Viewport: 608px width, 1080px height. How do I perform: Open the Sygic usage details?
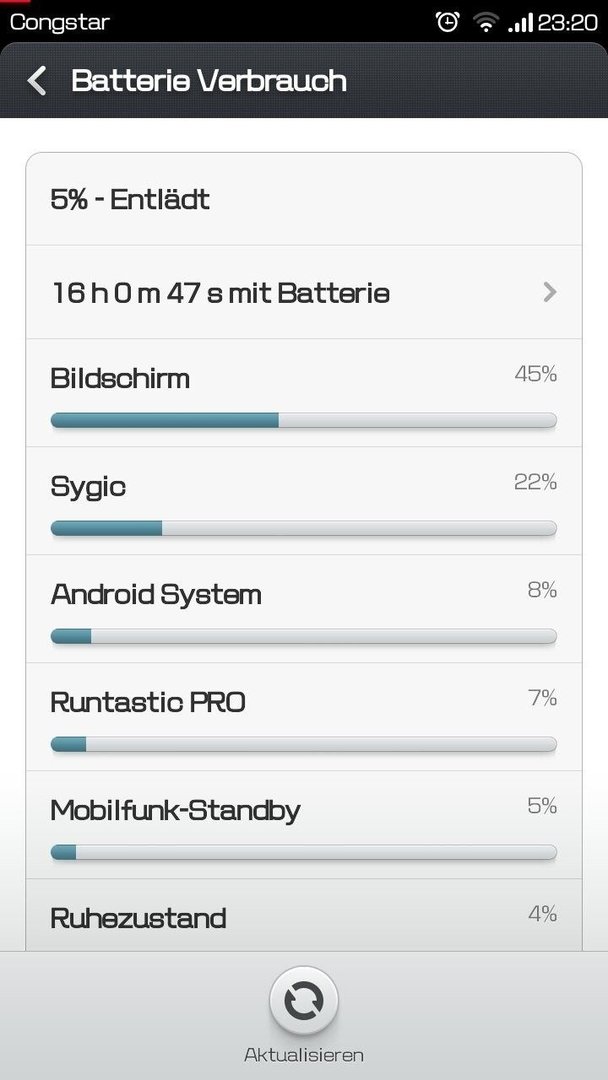(304, 501)
